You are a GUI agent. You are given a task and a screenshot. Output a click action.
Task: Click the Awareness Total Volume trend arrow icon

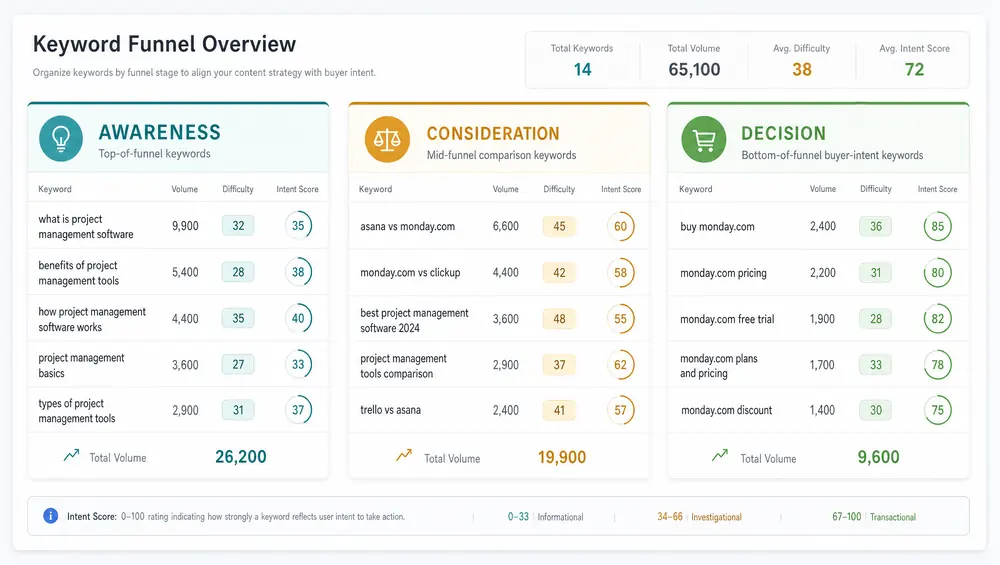pos(71,455)
